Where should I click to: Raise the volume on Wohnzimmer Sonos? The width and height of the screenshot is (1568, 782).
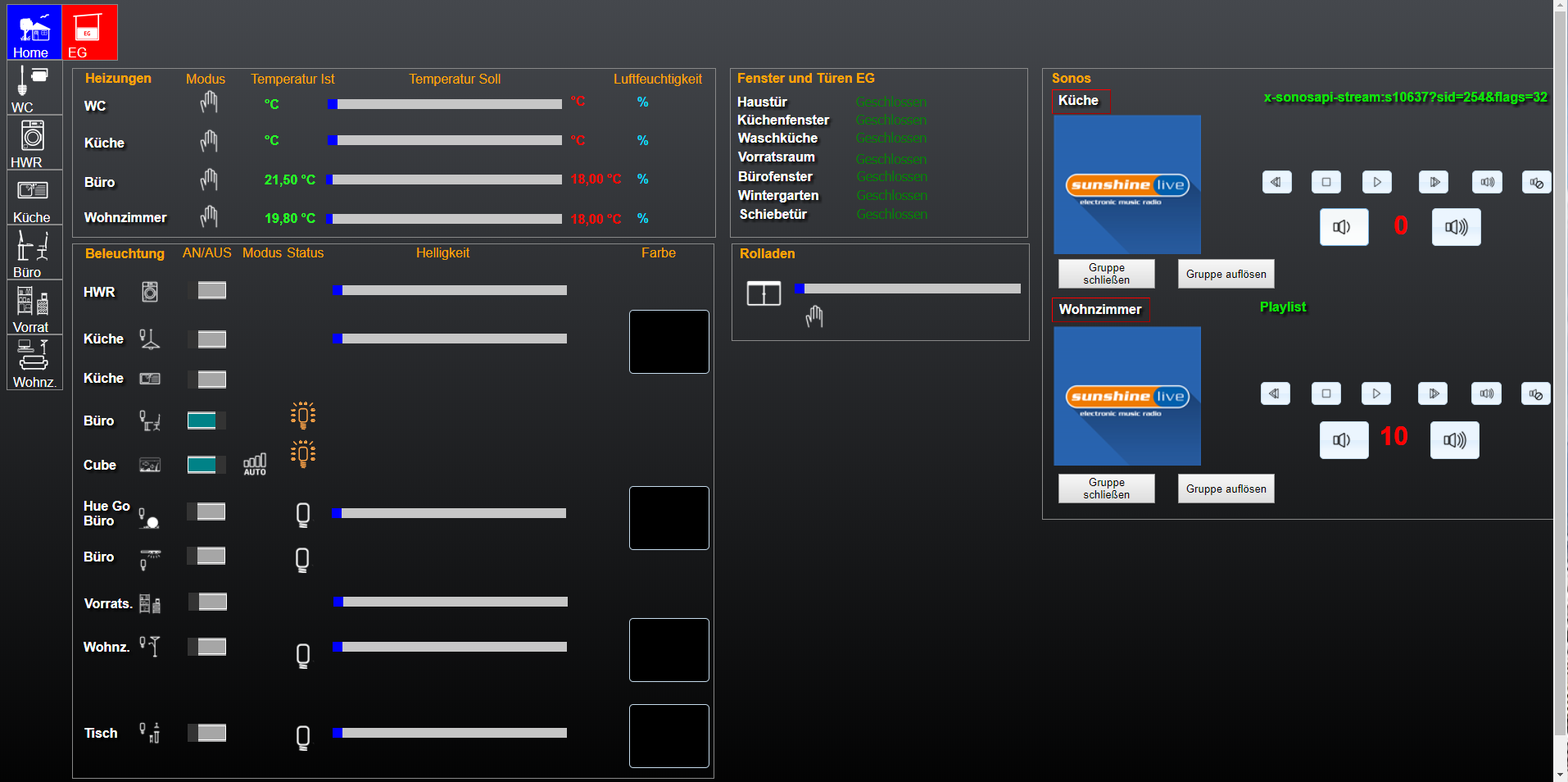(x=1454, y=440)
